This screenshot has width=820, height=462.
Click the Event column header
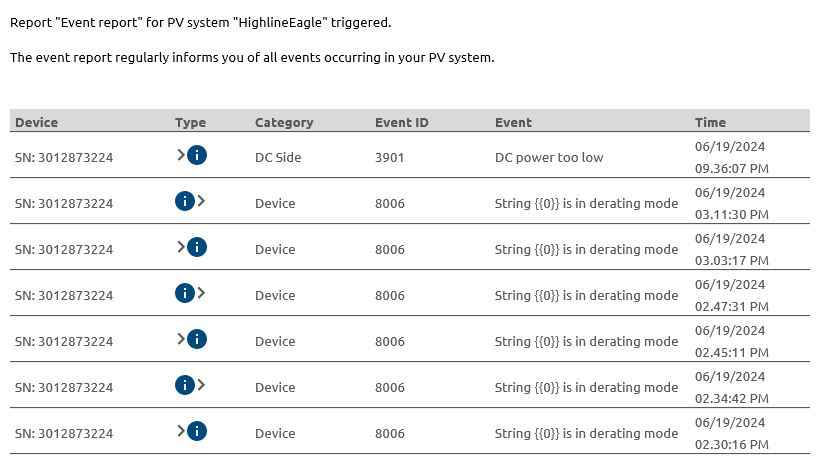(x=513, y=122)
